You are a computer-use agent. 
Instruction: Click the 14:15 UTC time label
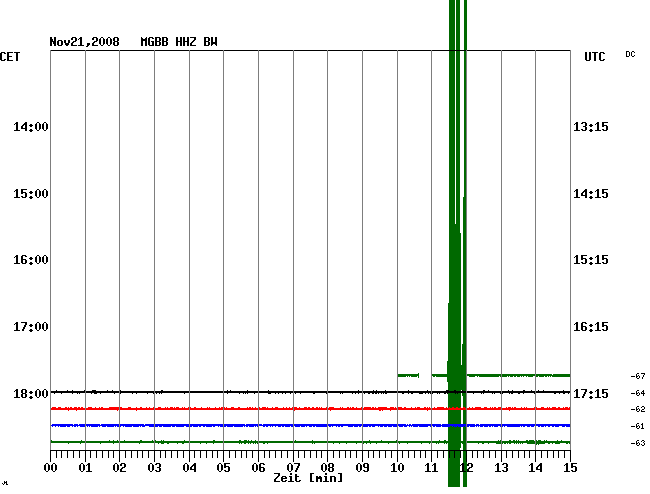click(591, 194)
